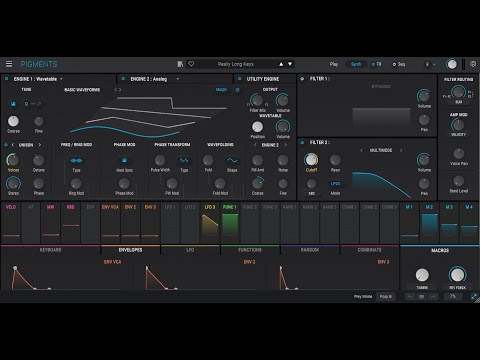Click the redo arrow in the bottom bar

(433, 296)
